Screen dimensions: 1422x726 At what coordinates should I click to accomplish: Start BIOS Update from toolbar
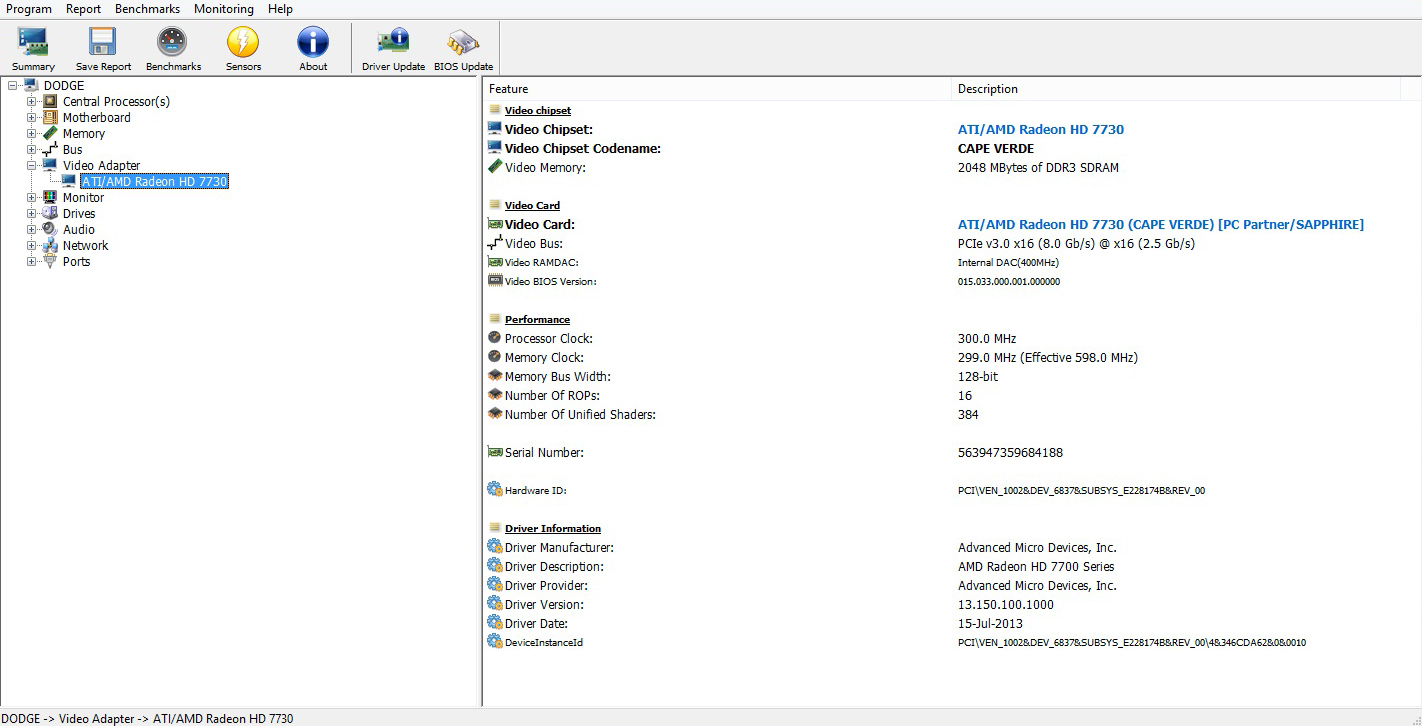click(x=463, y=41)
